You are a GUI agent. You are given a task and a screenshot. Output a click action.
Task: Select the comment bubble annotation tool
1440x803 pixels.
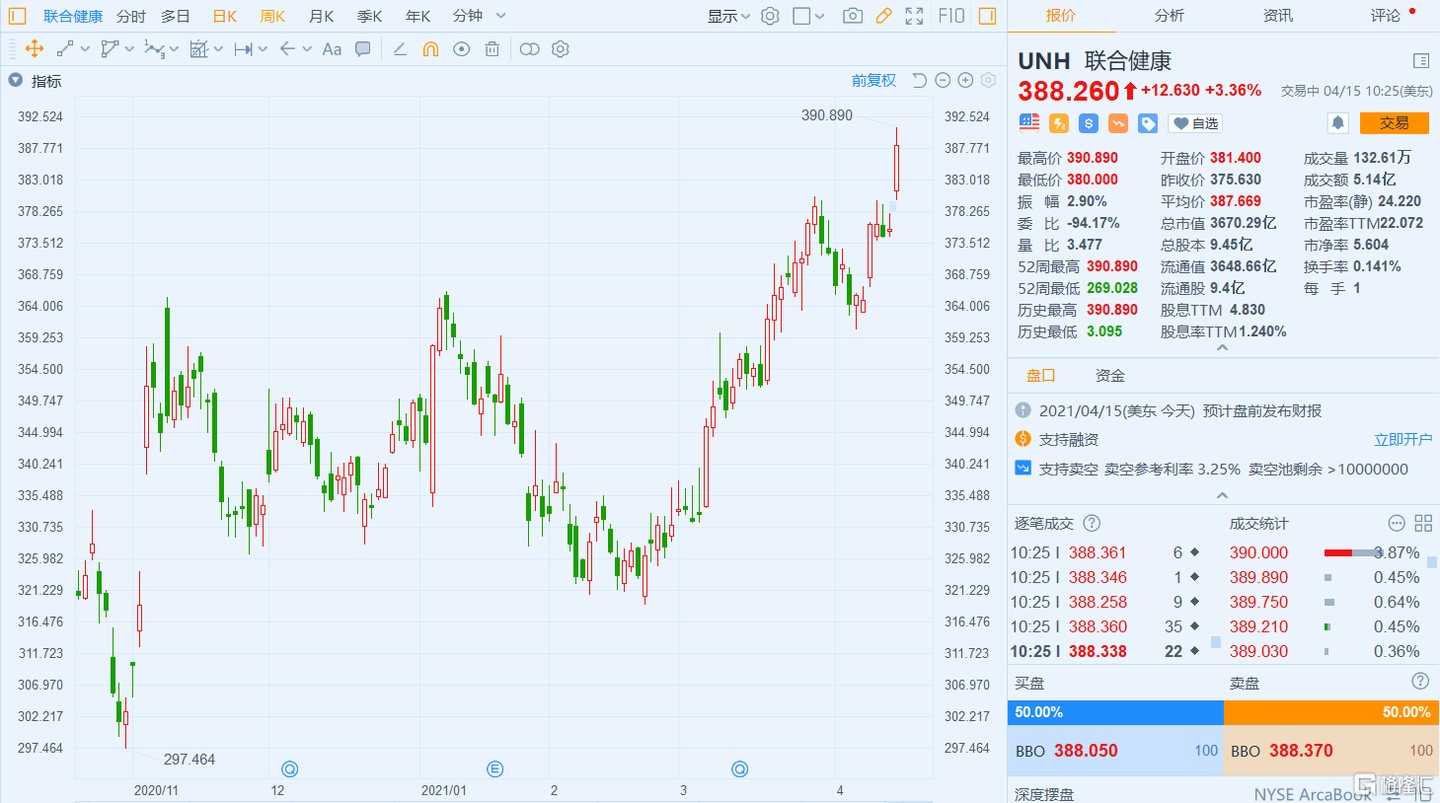(363, 49)
